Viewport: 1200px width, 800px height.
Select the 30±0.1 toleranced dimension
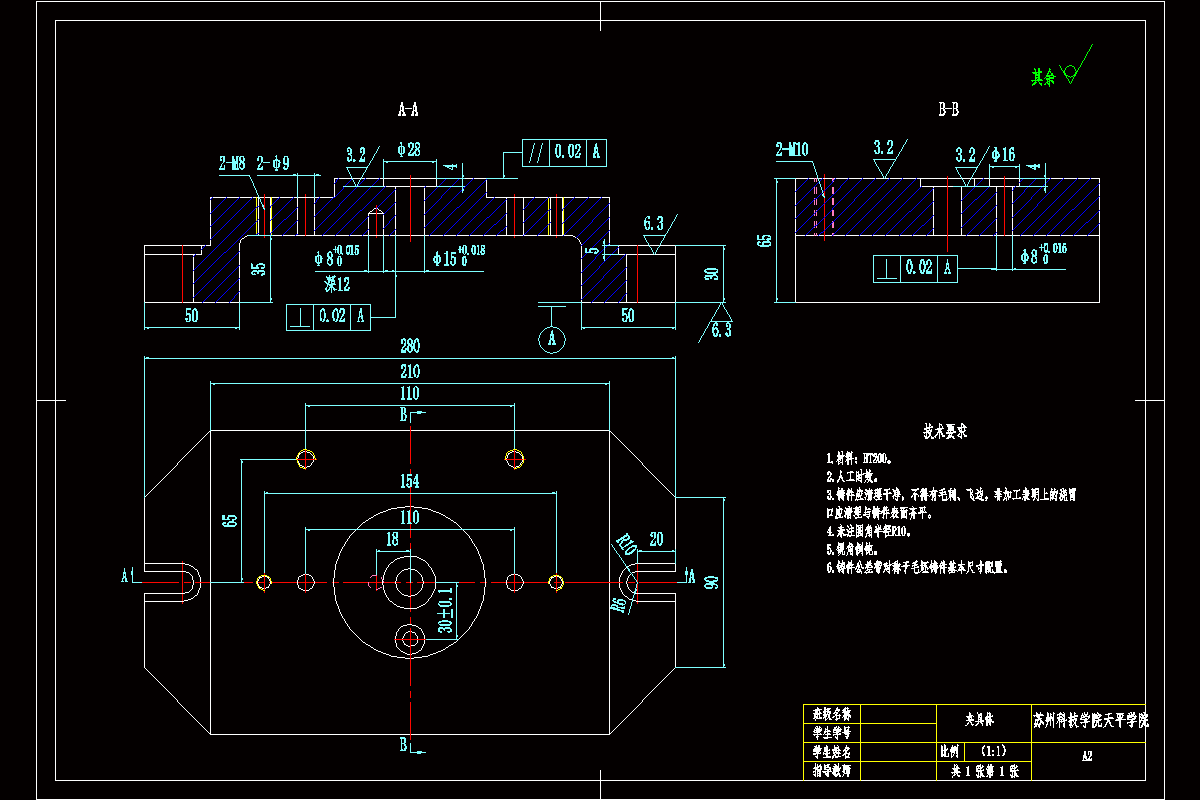pyautogui.click(x=446, y=611)
